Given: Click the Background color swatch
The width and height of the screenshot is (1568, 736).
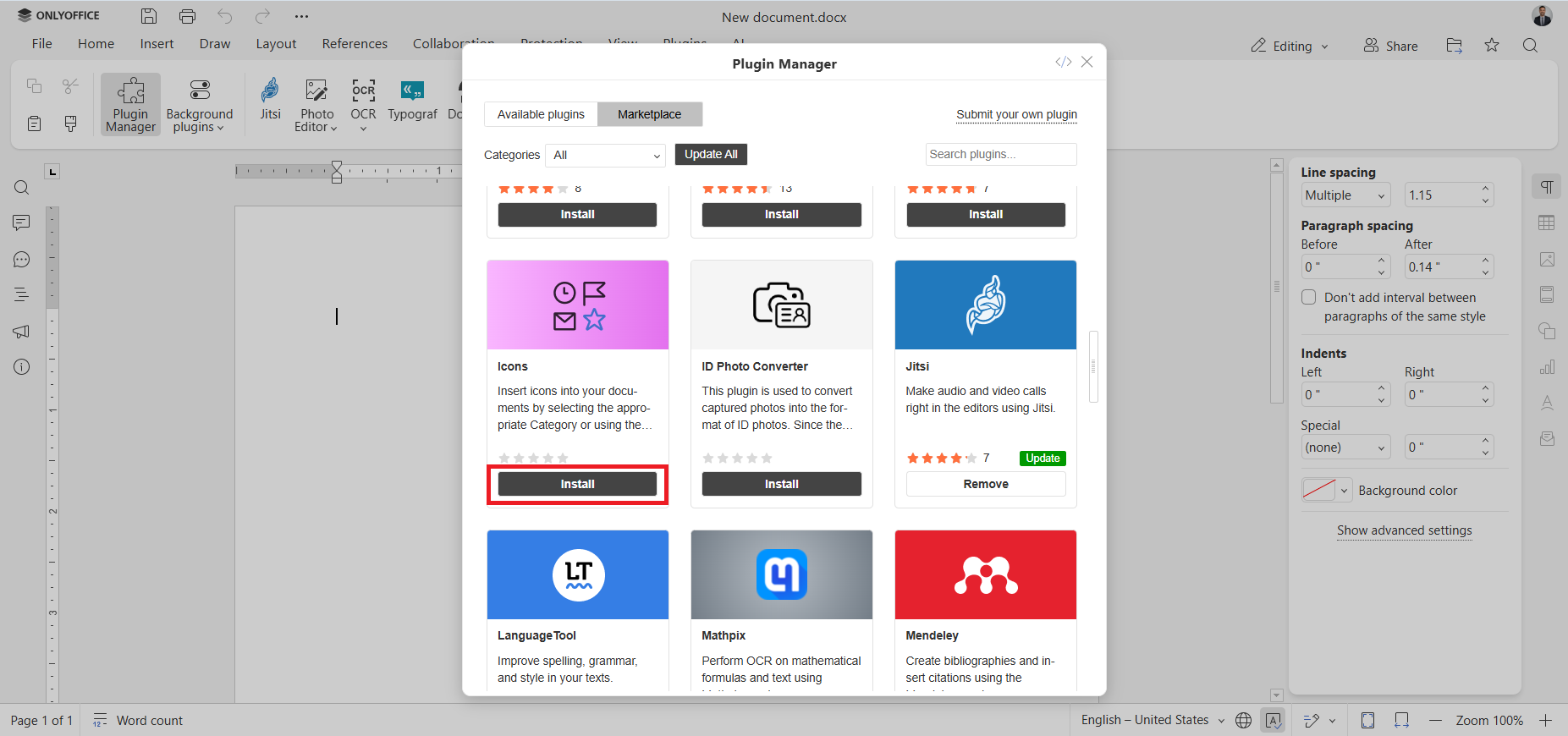Looking at the screenshot, I should pyautogui.click(x=1318, y=490).
